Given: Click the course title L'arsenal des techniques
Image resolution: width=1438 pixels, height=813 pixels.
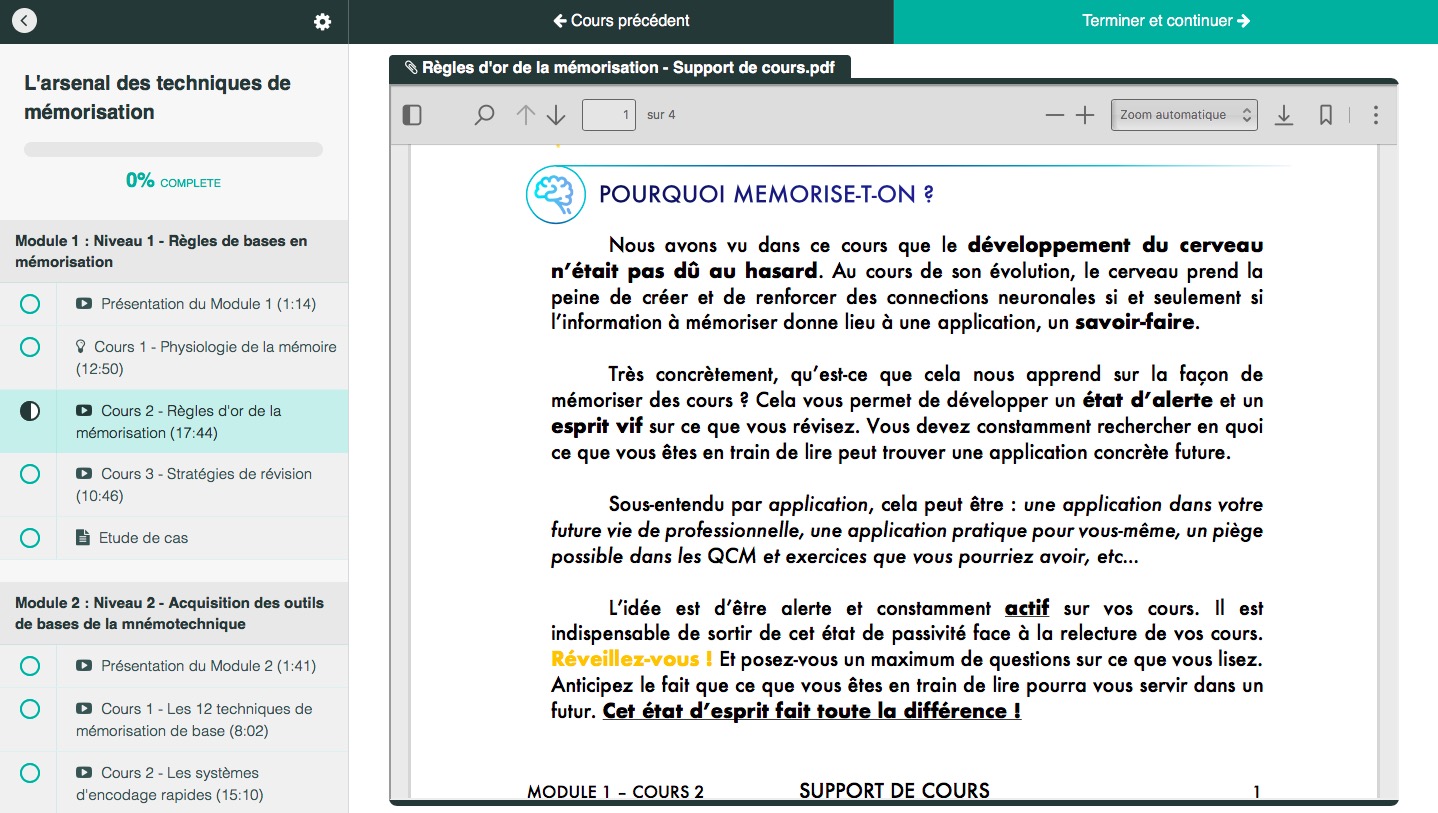Looking at the screenshot, I should point(158,98).
